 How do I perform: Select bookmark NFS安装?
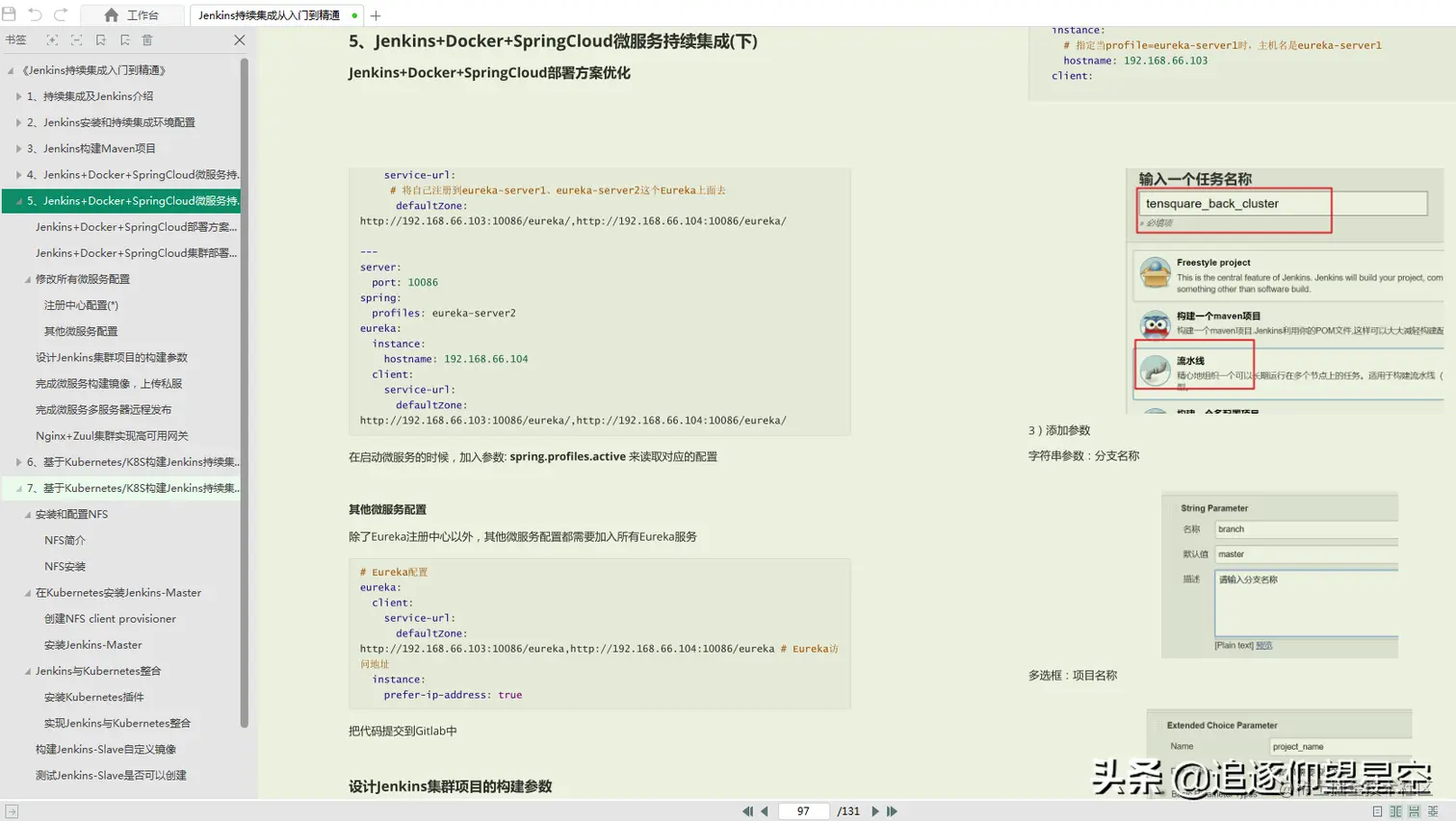point(65,566)
